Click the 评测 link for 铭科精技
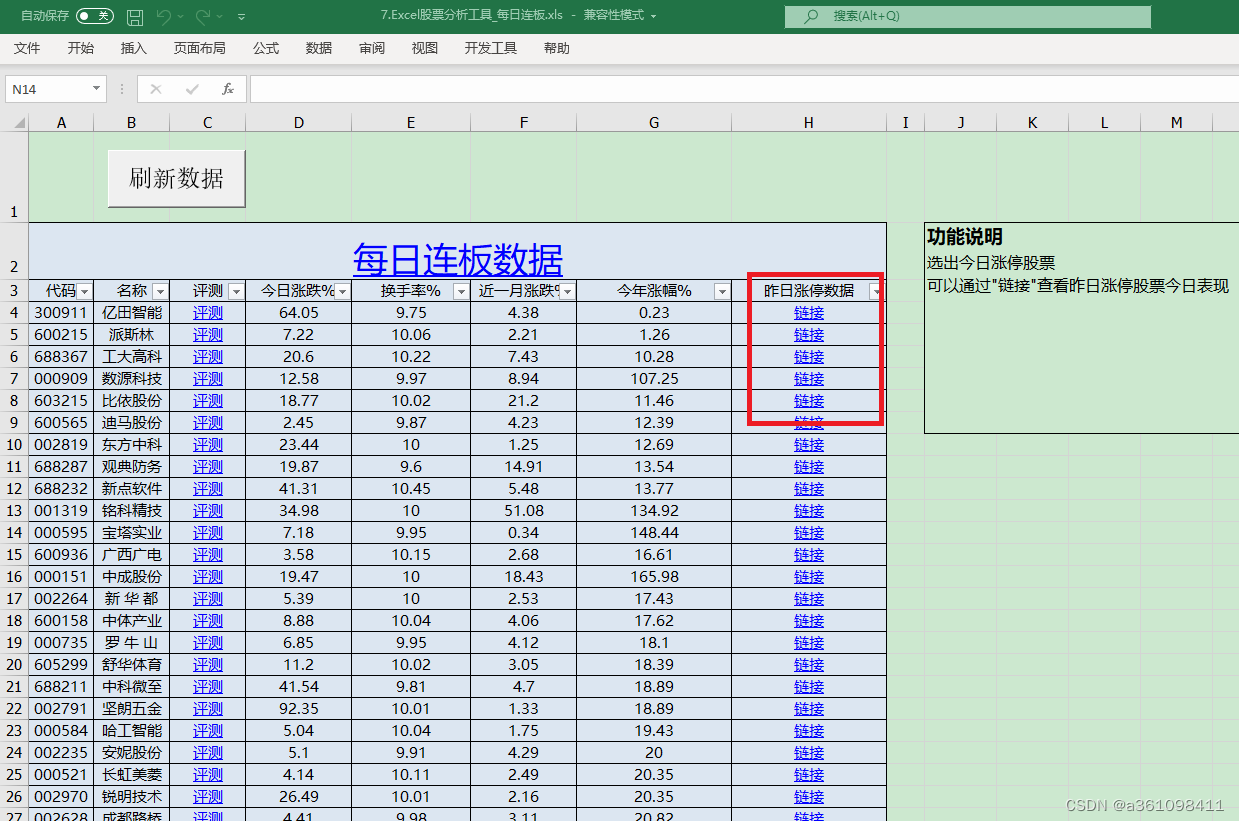The image size is (1239, 821). 208,510
